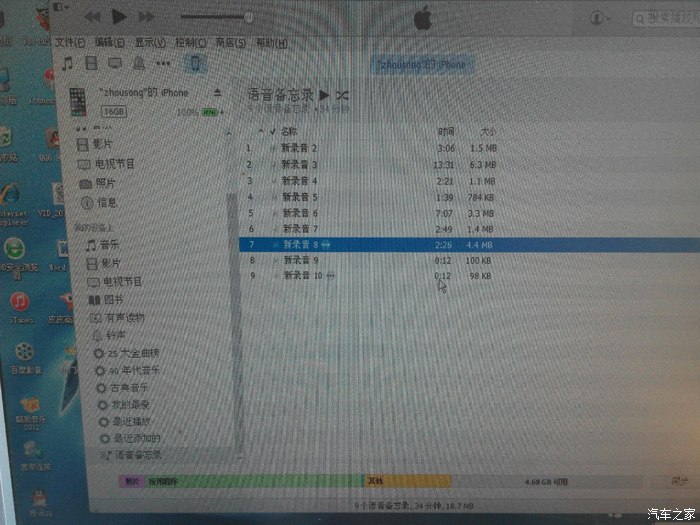The image size is (700, 525).
Task: Open the 文件(F) menu
Action: (70, 42)
